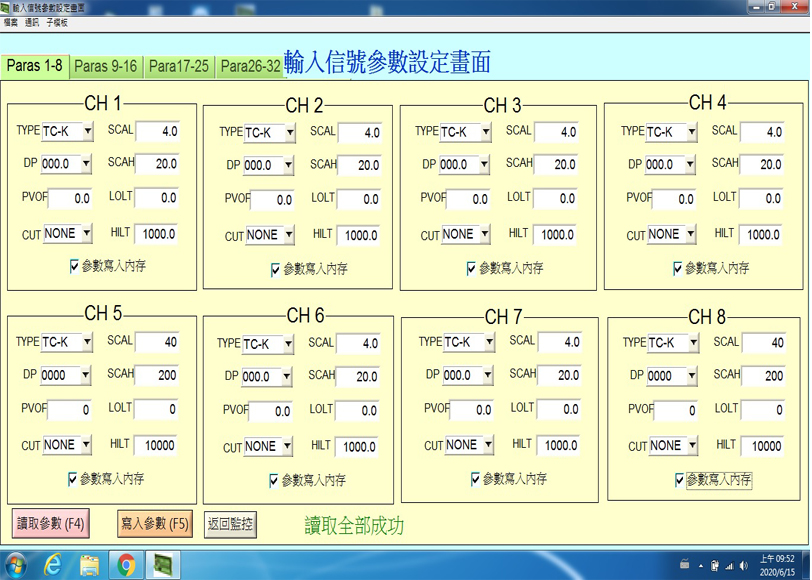Toggle CH 8 參數寫入內存 checkbox

679,480
